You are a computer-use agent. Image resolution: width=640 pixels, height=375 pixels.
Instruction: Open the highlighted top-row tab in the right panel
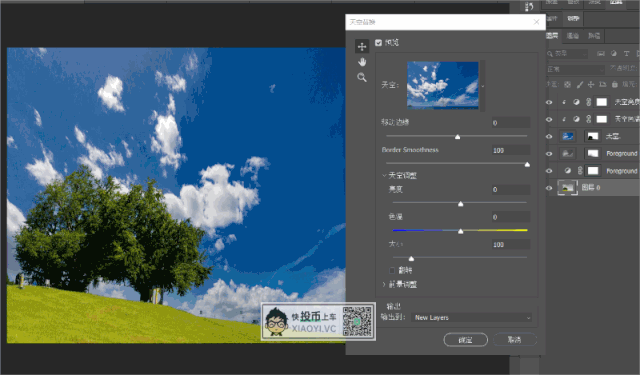(x=616, y=2)
